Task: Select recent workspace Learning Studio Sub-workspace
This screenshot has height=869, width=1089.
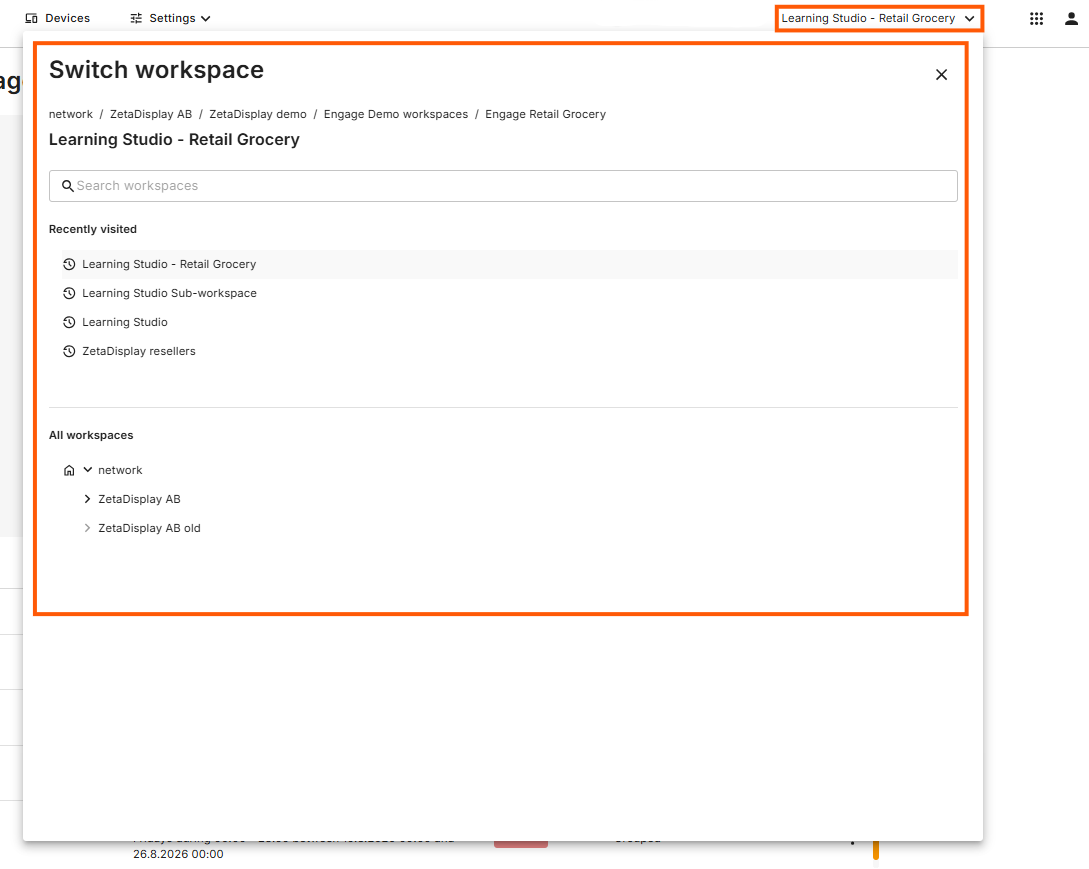Action: (x=509, y=293)
